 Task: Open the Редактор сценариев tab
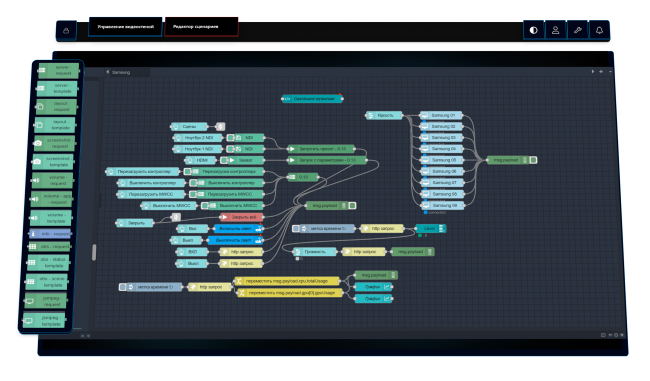click(201, 27)
